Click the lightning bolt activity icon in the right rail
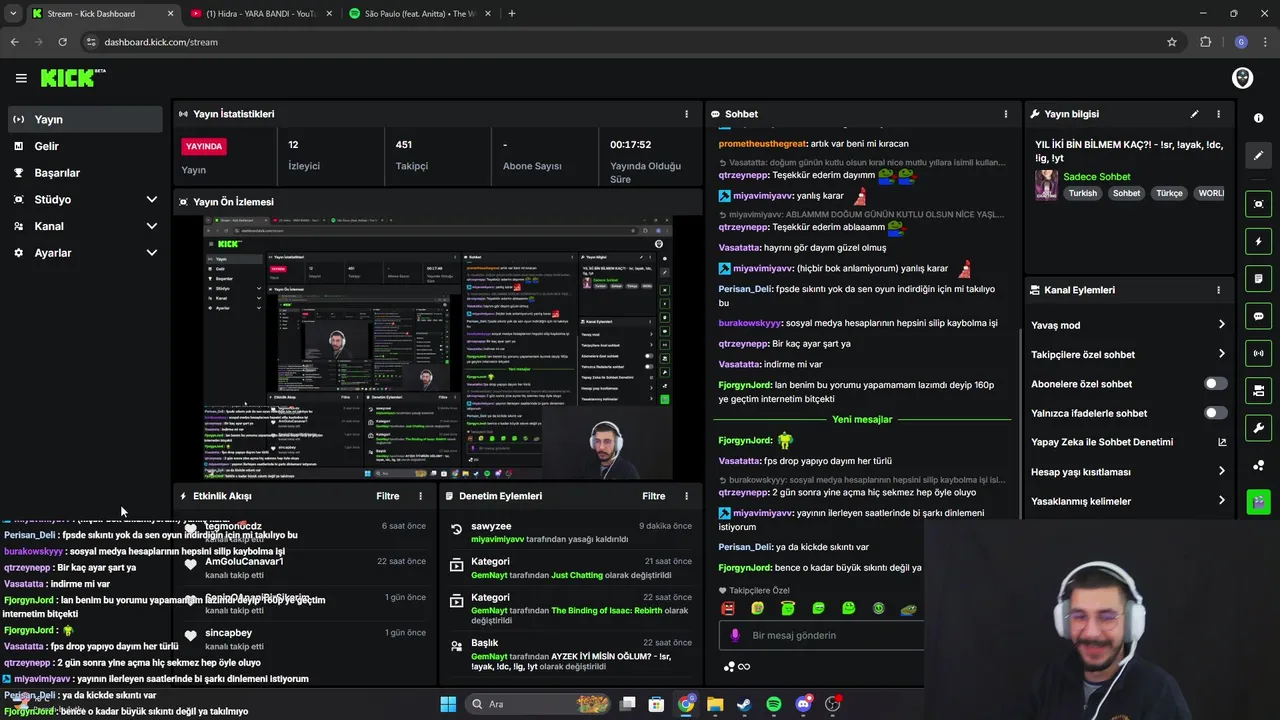Screen dimensions: 1280x720 (x=1258, y=241)
